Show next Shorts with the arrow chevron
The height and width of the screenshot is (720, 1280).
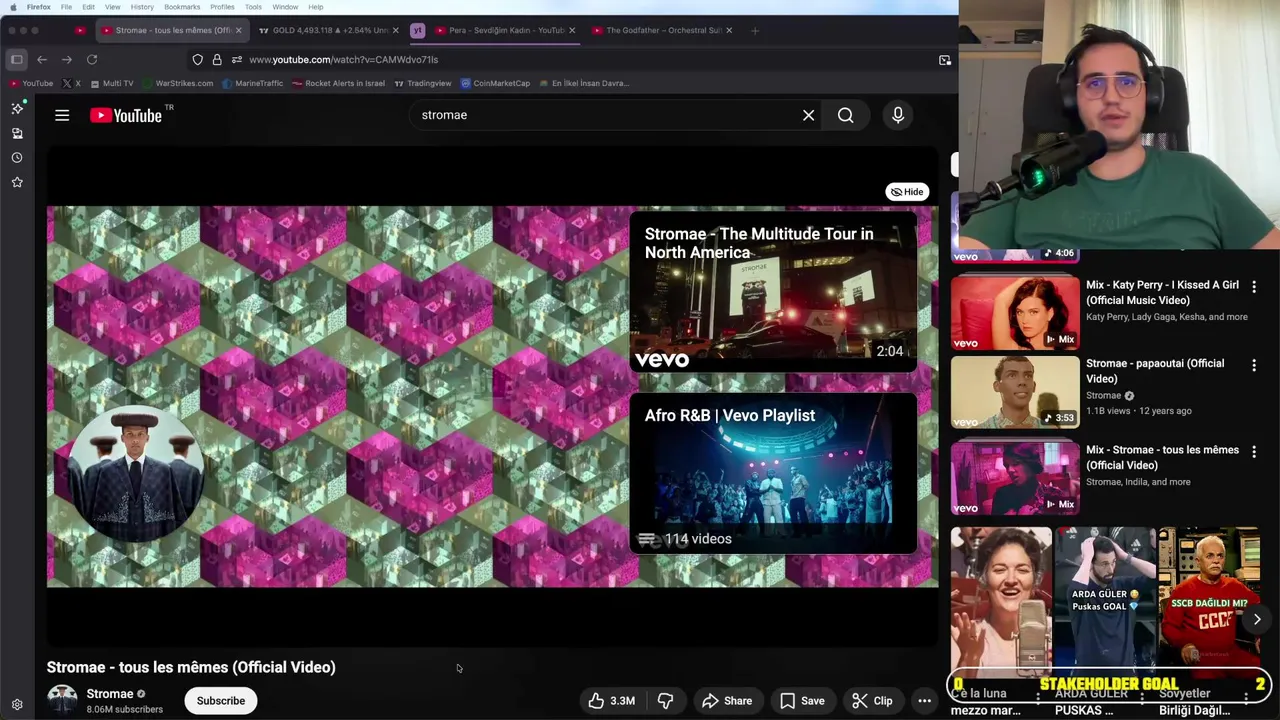point(1257,619)
